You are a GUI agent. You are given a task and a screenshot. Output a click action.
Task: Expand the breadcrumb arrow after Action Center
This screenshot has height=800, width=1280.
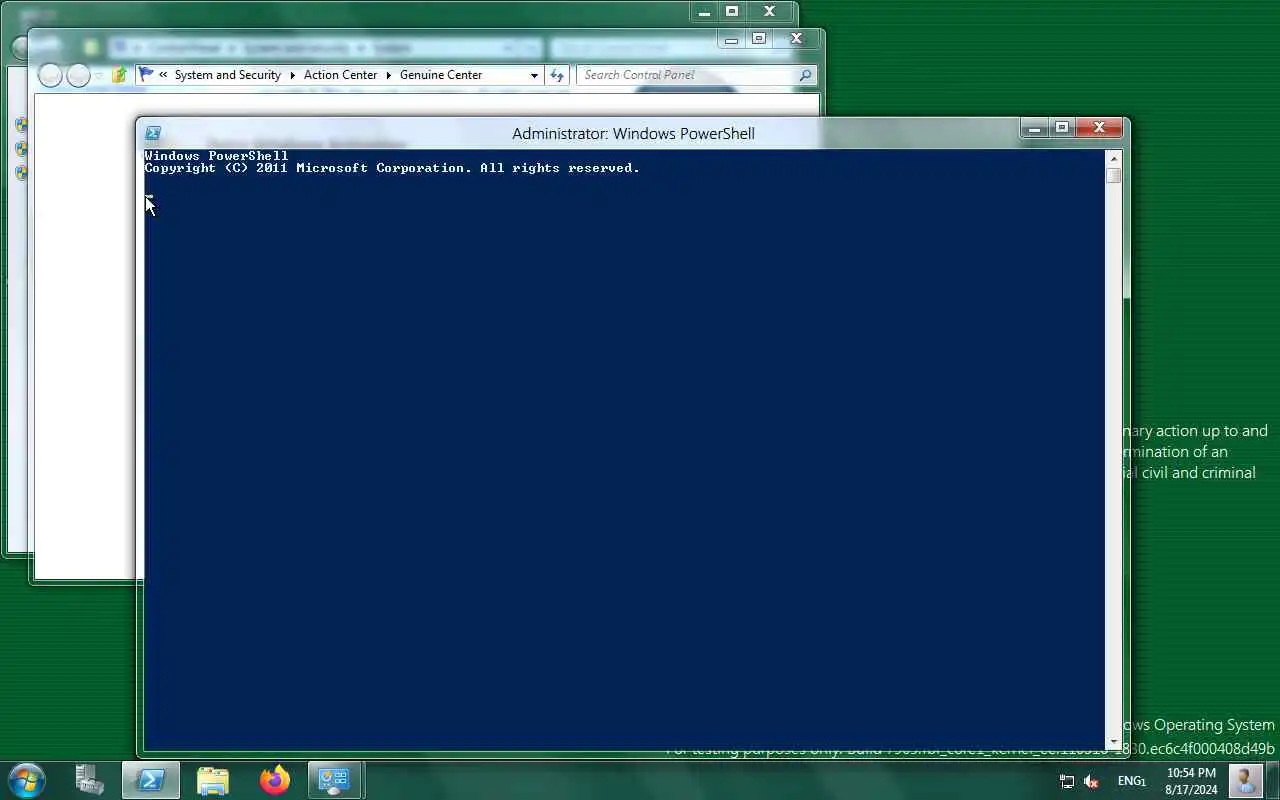click(x=389, y=75)
